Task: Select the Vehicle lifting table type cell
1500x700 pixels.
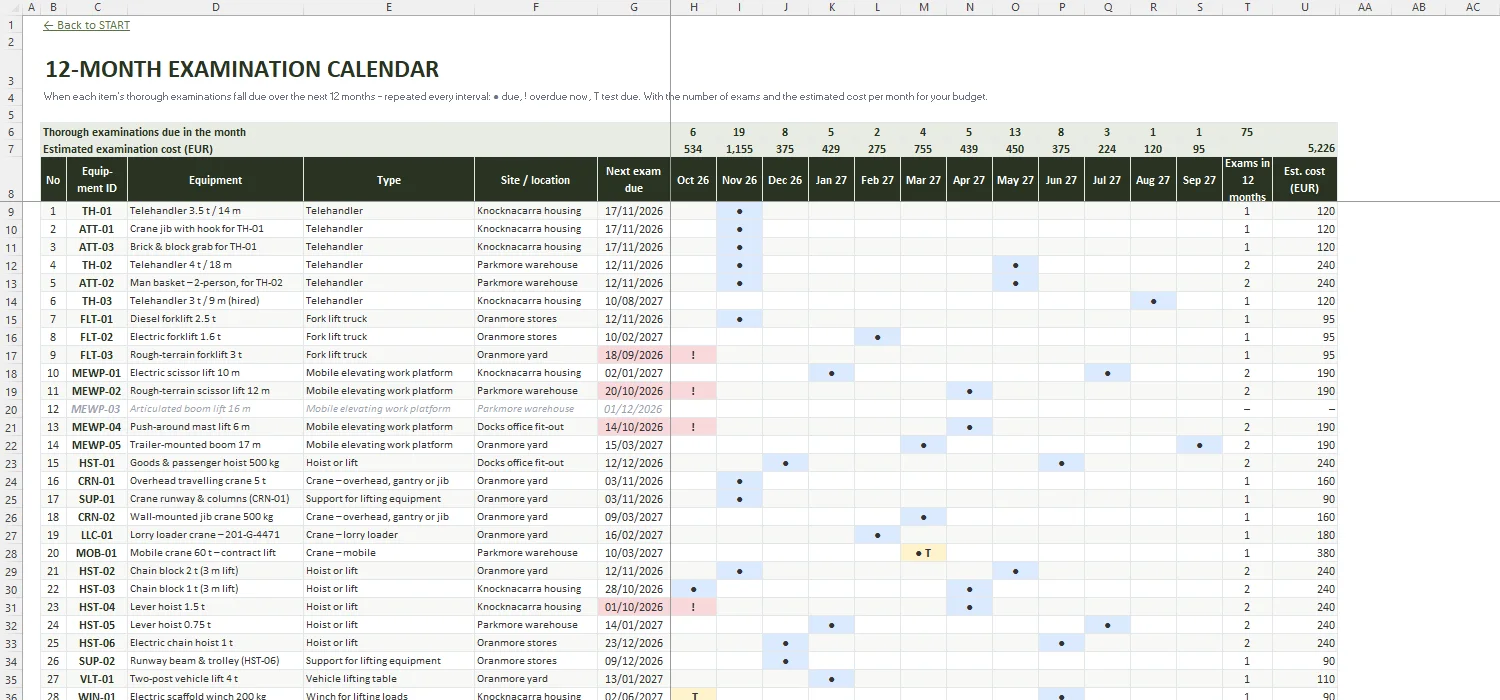Action: coord(389,679)
